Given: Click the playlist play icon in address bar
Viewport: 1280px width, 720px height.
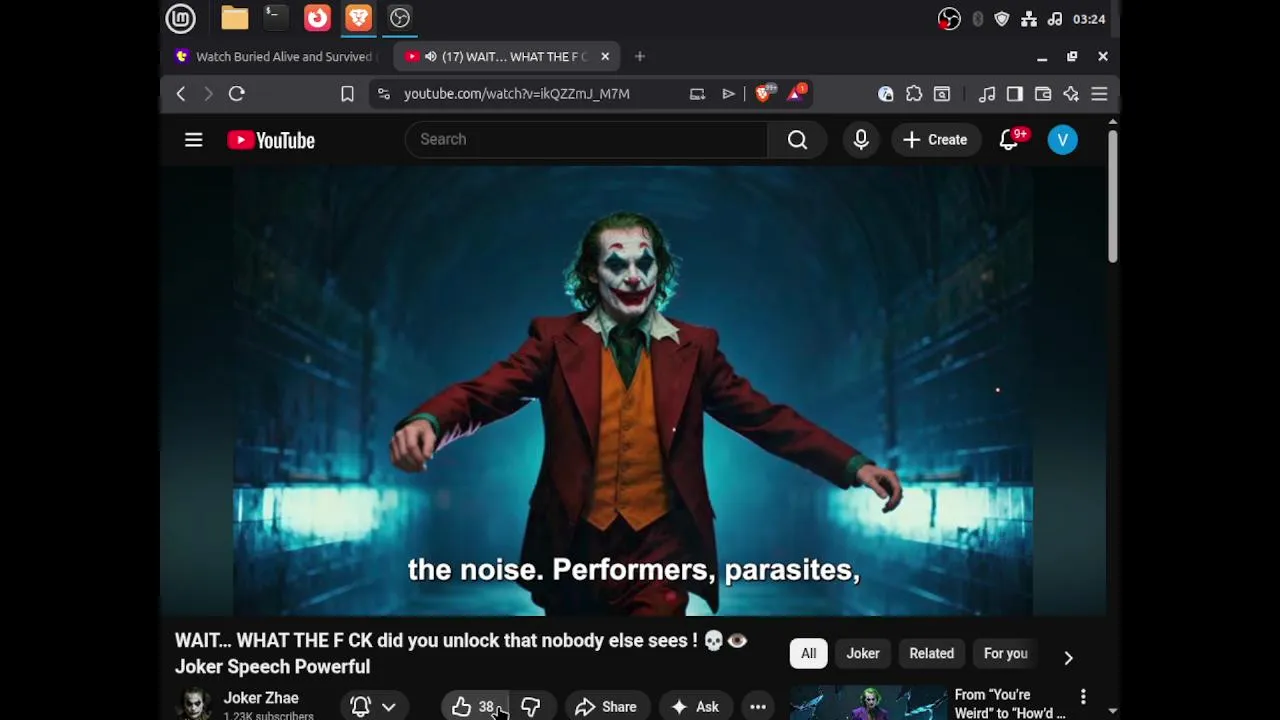Looking at the screenshot, I should click(728, 93).
